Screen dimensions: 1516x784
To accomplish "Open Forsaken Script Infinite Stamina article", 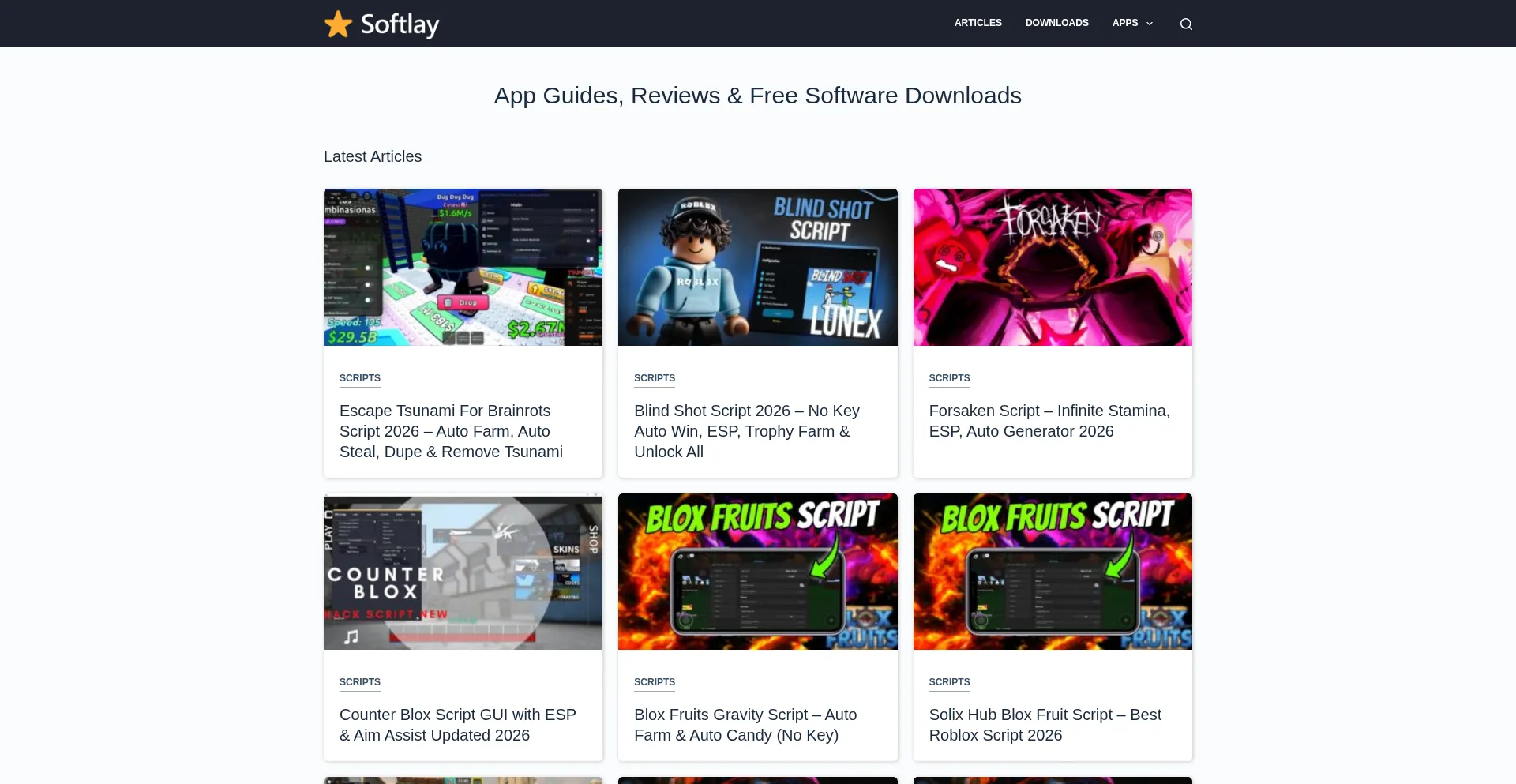I will coord(1049,421).
